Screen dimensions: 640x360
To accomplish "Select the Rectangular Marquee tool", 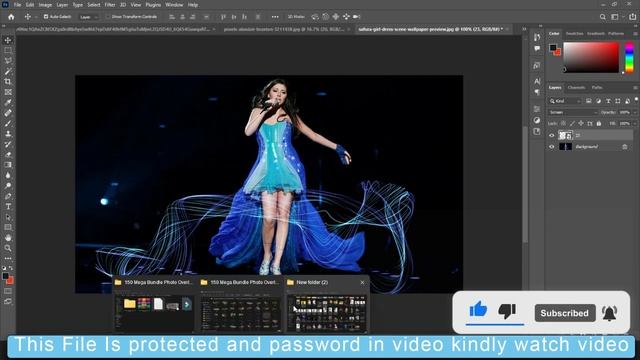I will [x=8, y=50].
